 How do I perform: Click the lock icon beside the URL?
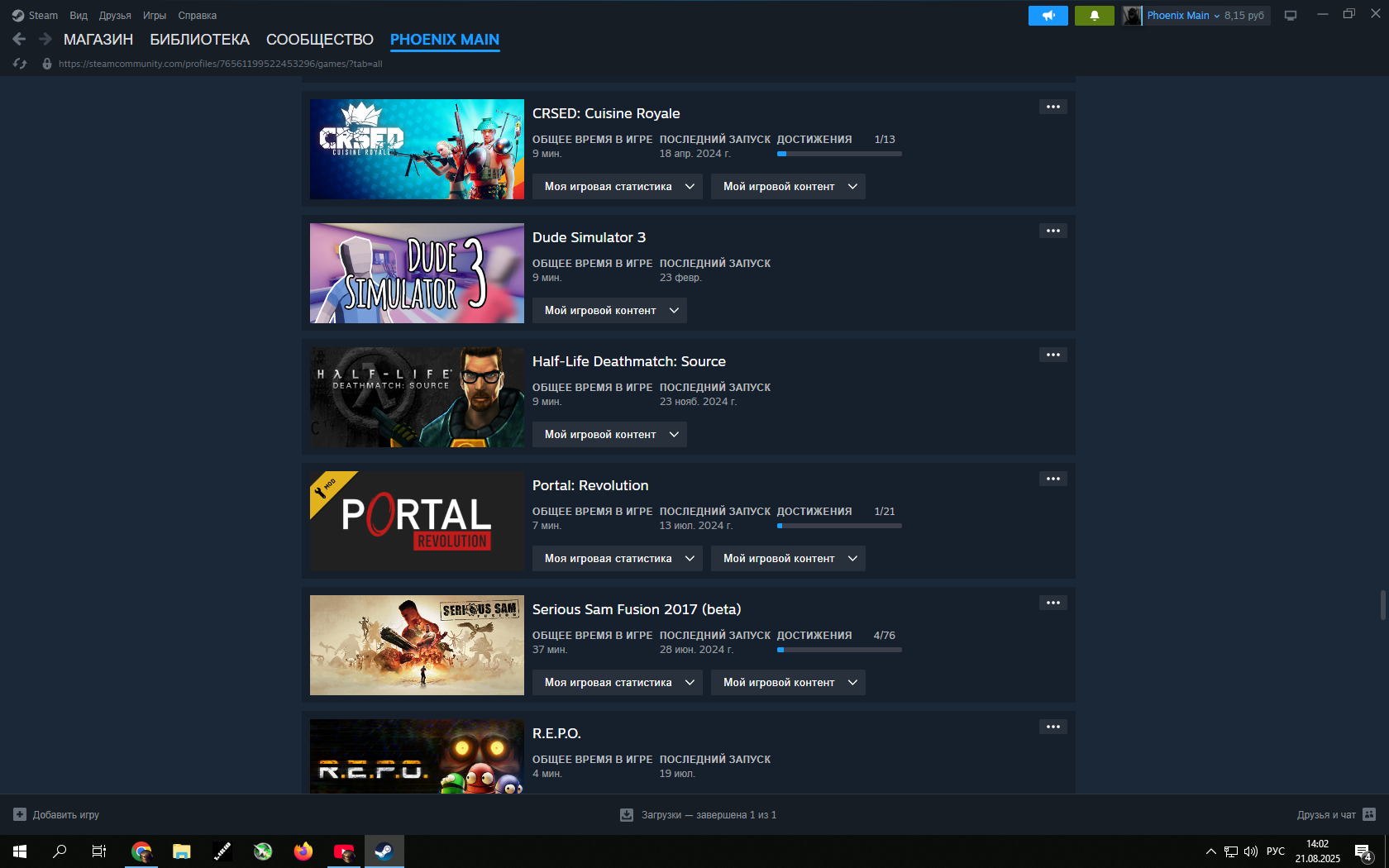pos(47,64)
